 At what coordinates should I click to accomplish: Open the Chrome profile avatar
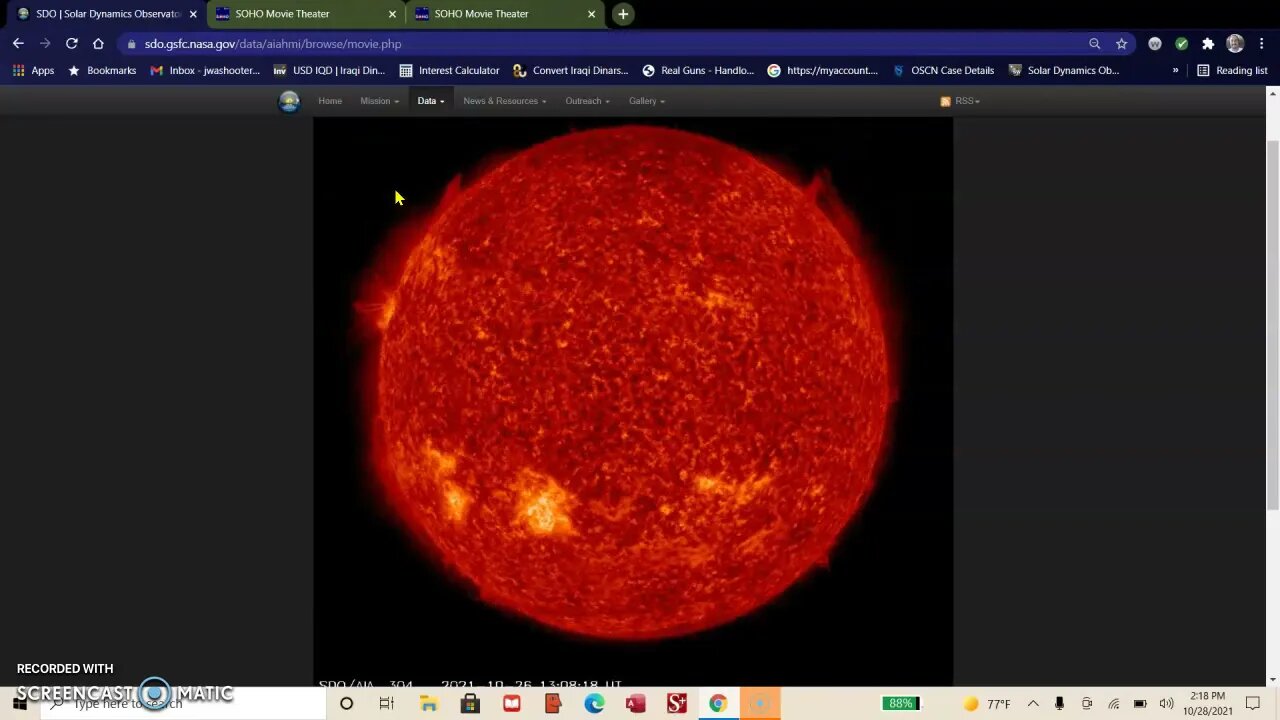point(1235,44)
